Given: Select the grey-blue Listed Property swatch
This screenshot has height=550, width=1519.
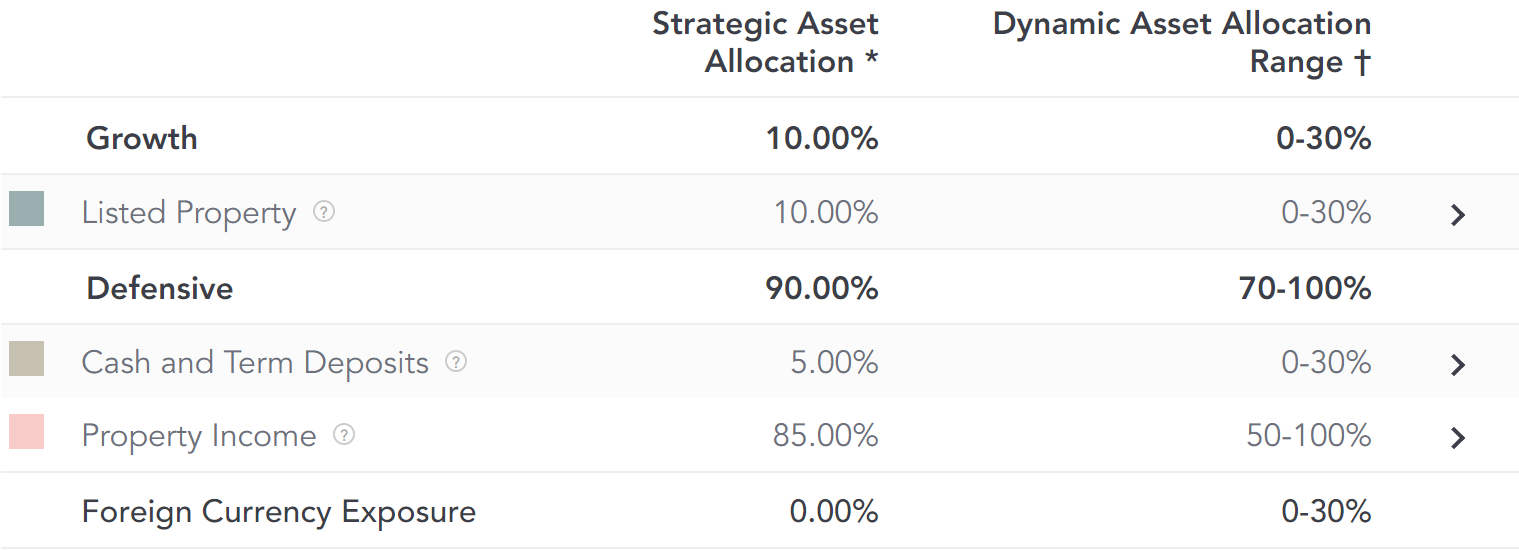Looking at the screenshot, I should click(26, 208).
